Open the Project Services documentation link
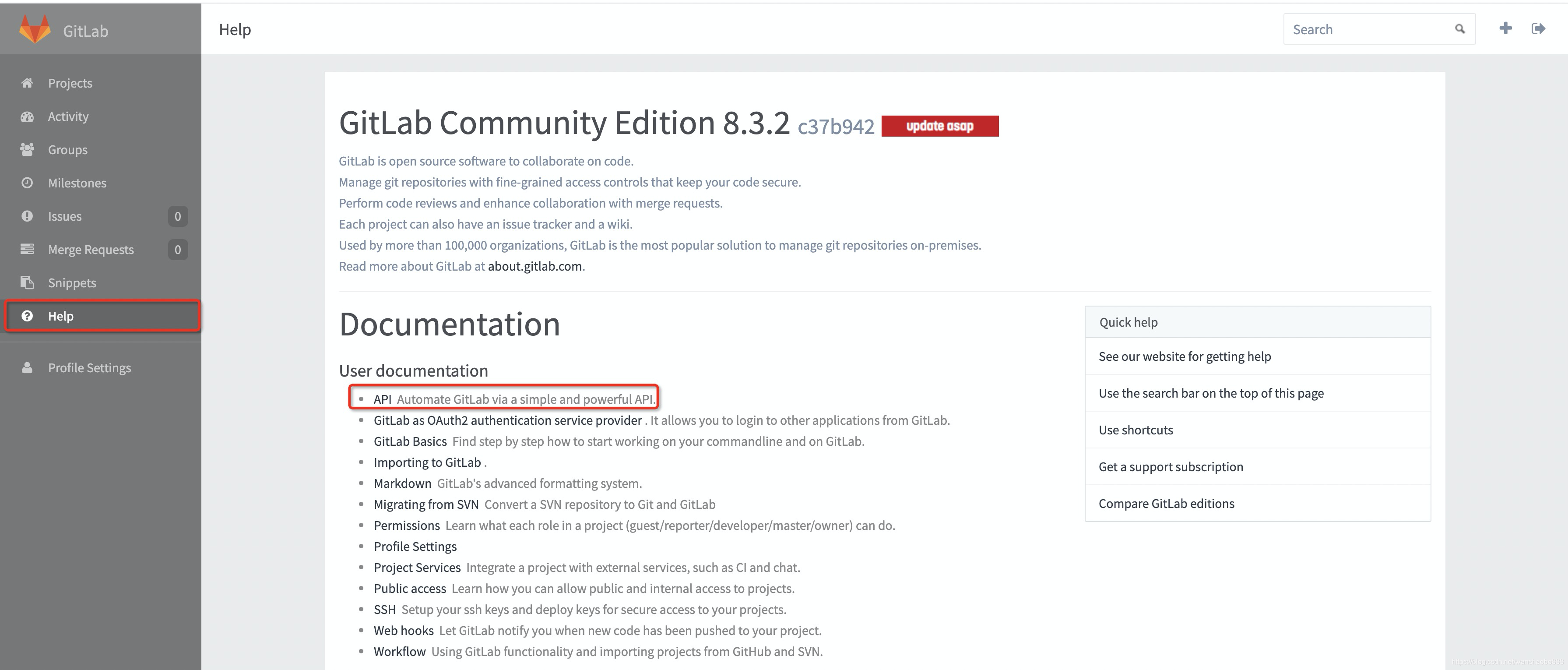Image resolution: width=1568 pixels, height=670 pixels. tap(417, 567)
